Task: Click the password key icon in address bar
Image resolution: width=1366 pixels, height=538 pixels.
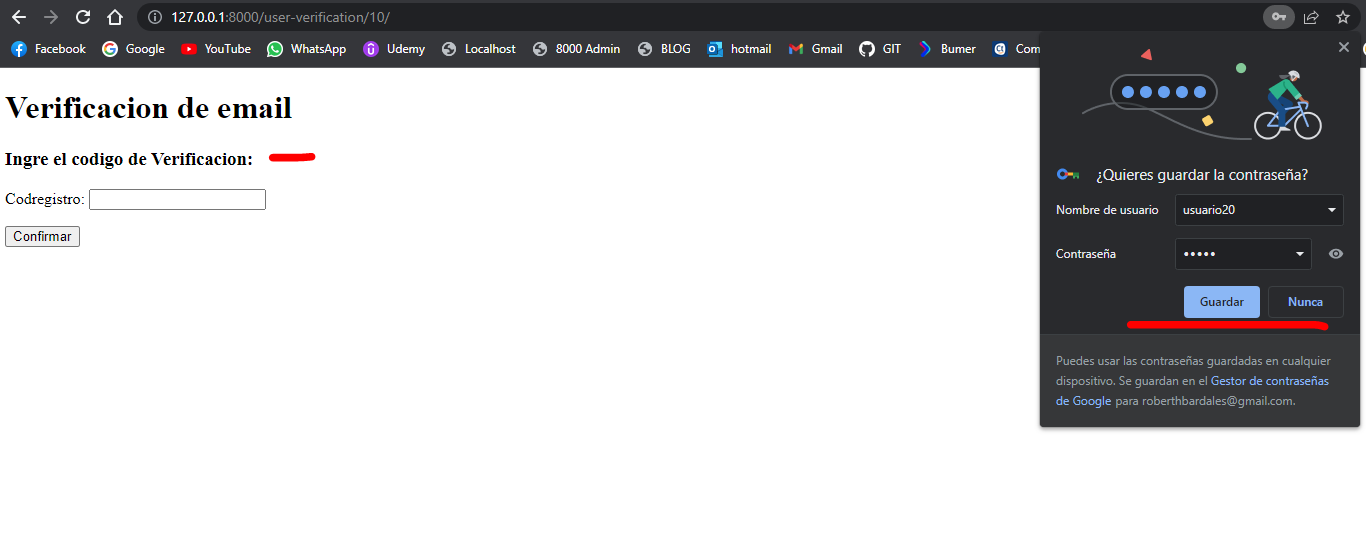Action: 1278,17
